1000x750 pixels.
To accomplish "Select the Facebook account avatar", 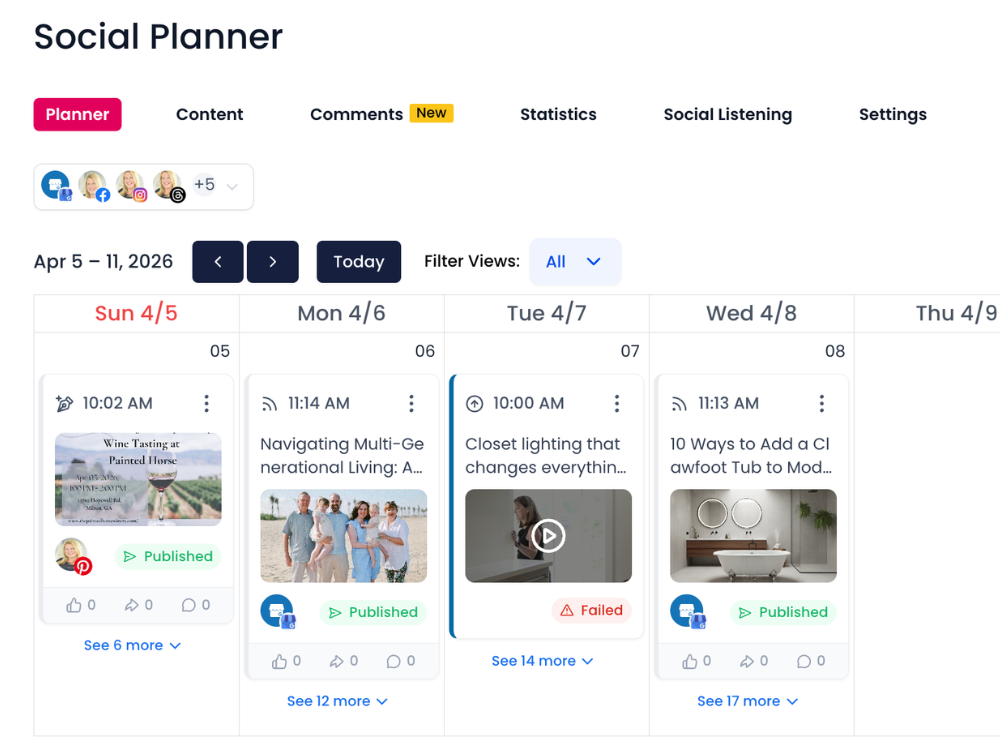I will pyautogui.click(x=93, y=185).
